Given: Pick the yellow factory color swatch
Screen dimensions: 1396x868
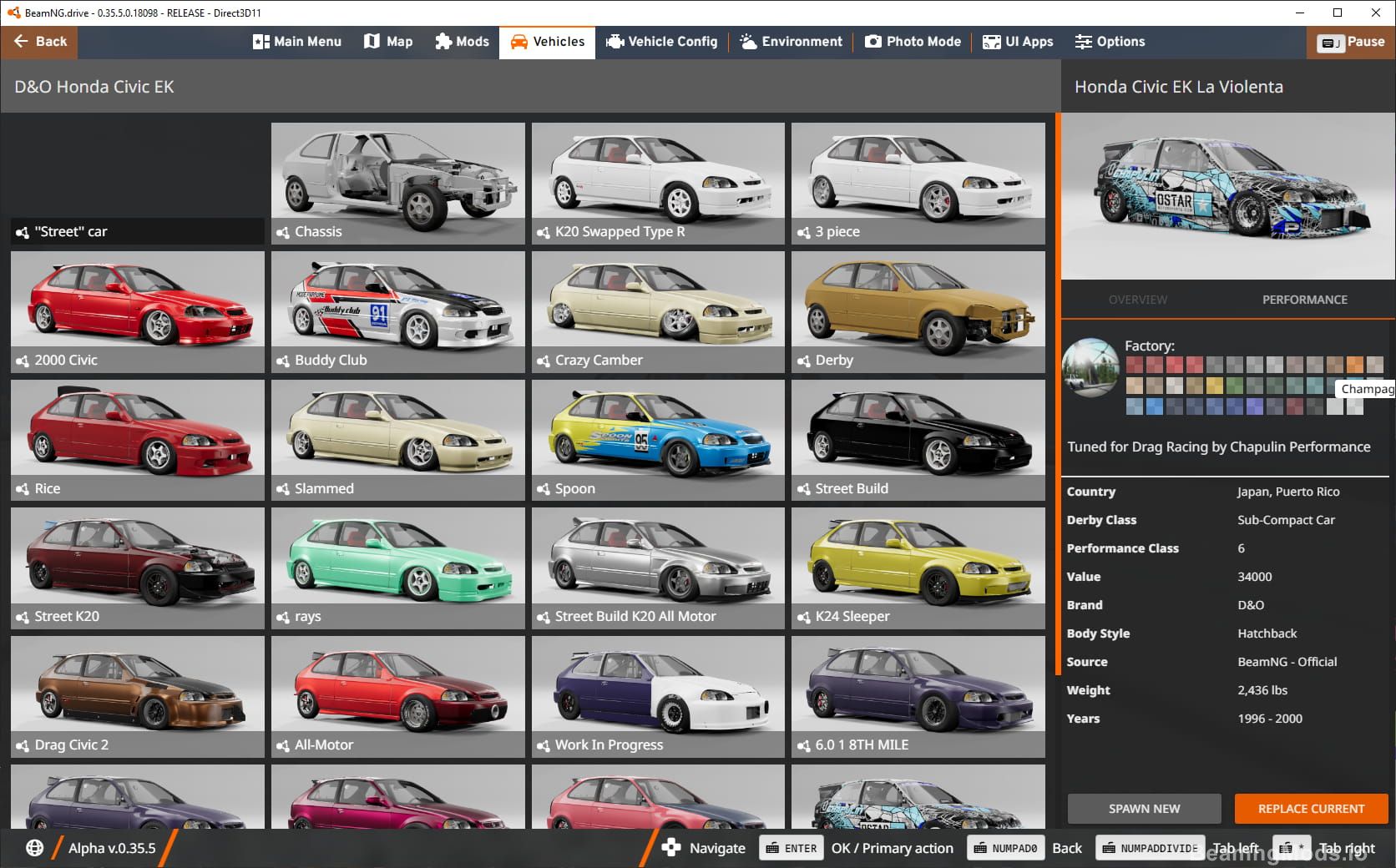Looking at the screenshot, I should point(1214,386).
